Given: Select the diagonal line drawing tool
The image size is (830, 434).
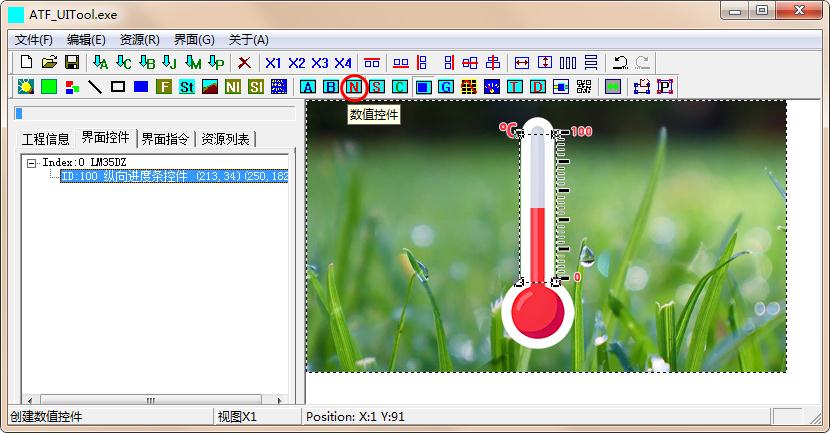Looking at the screenshot, I should pos(95,86).
